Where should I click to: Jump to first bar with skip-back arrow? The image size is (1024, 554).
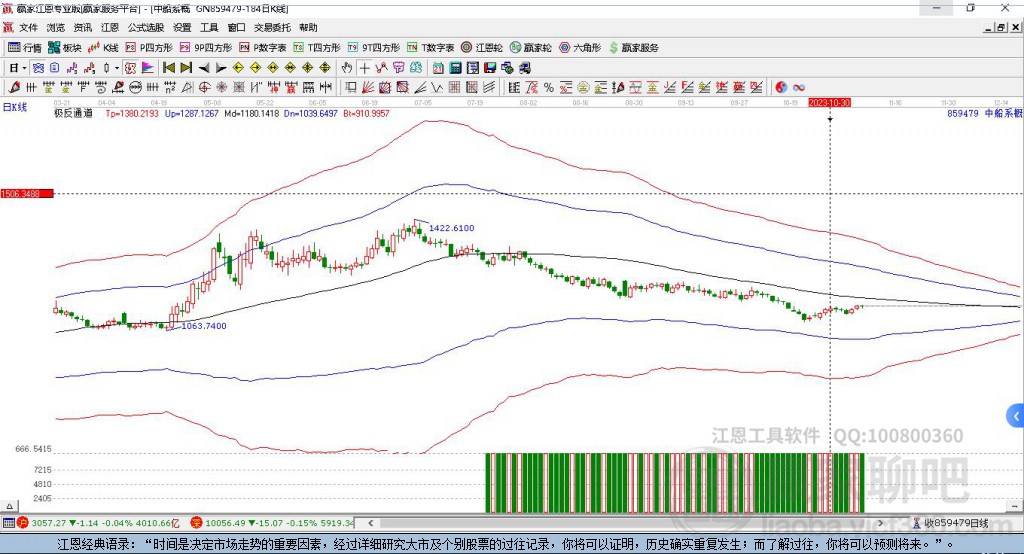(168, 68)
